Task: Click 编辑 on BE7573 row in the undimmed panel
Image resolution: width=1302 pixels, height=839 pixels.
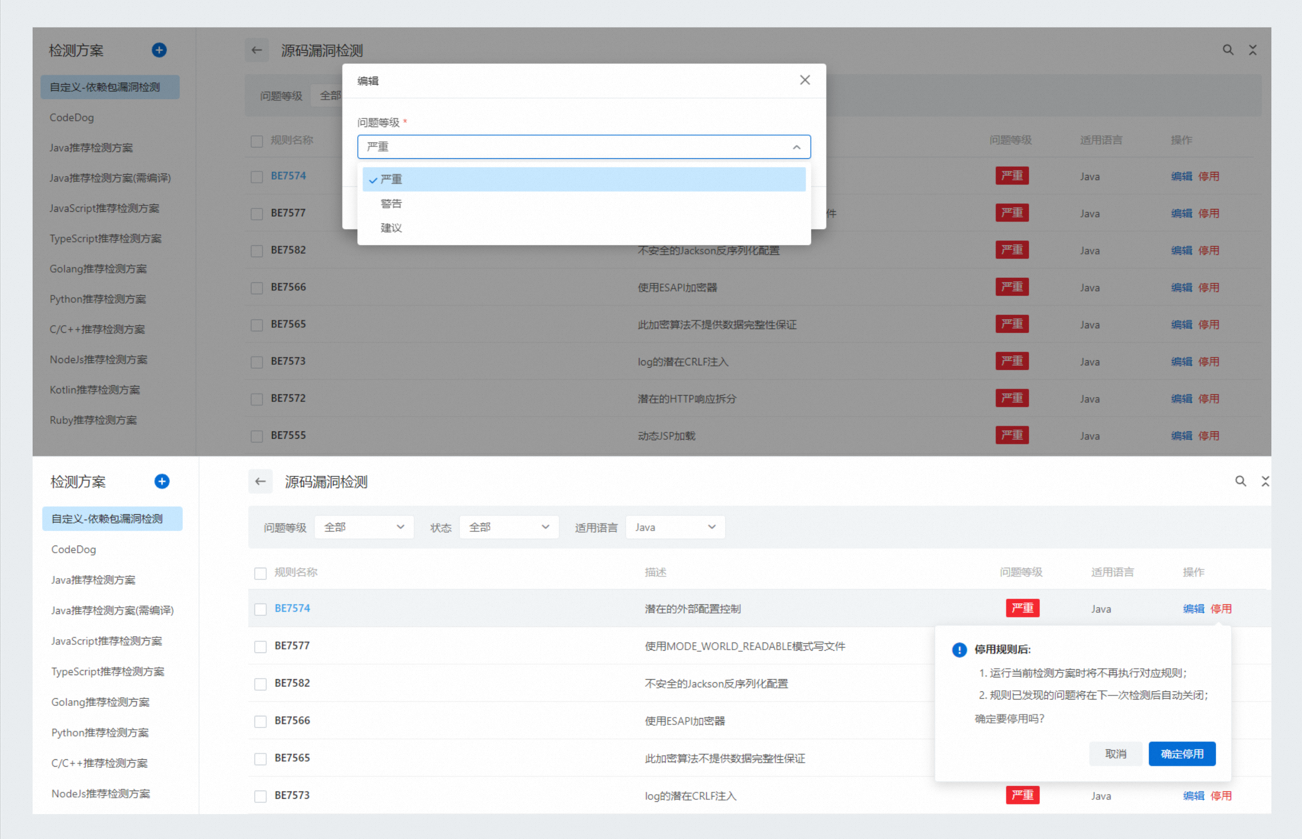Action: [x=1194, y=796]
